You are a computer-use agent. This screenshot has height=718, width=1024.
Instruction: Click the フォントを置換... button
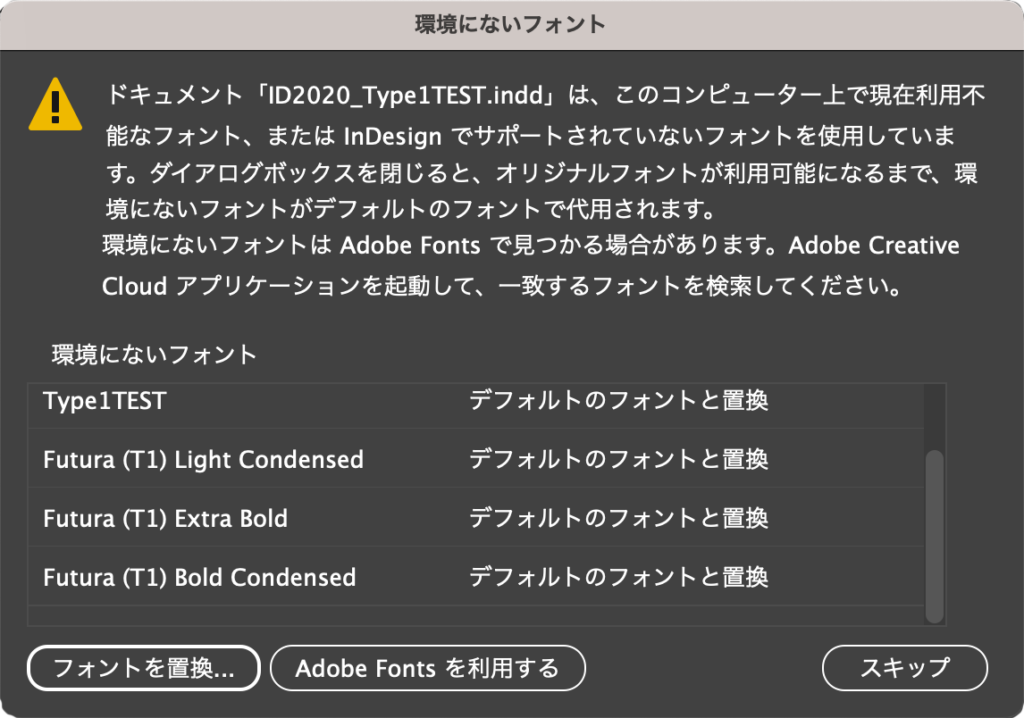144,668
